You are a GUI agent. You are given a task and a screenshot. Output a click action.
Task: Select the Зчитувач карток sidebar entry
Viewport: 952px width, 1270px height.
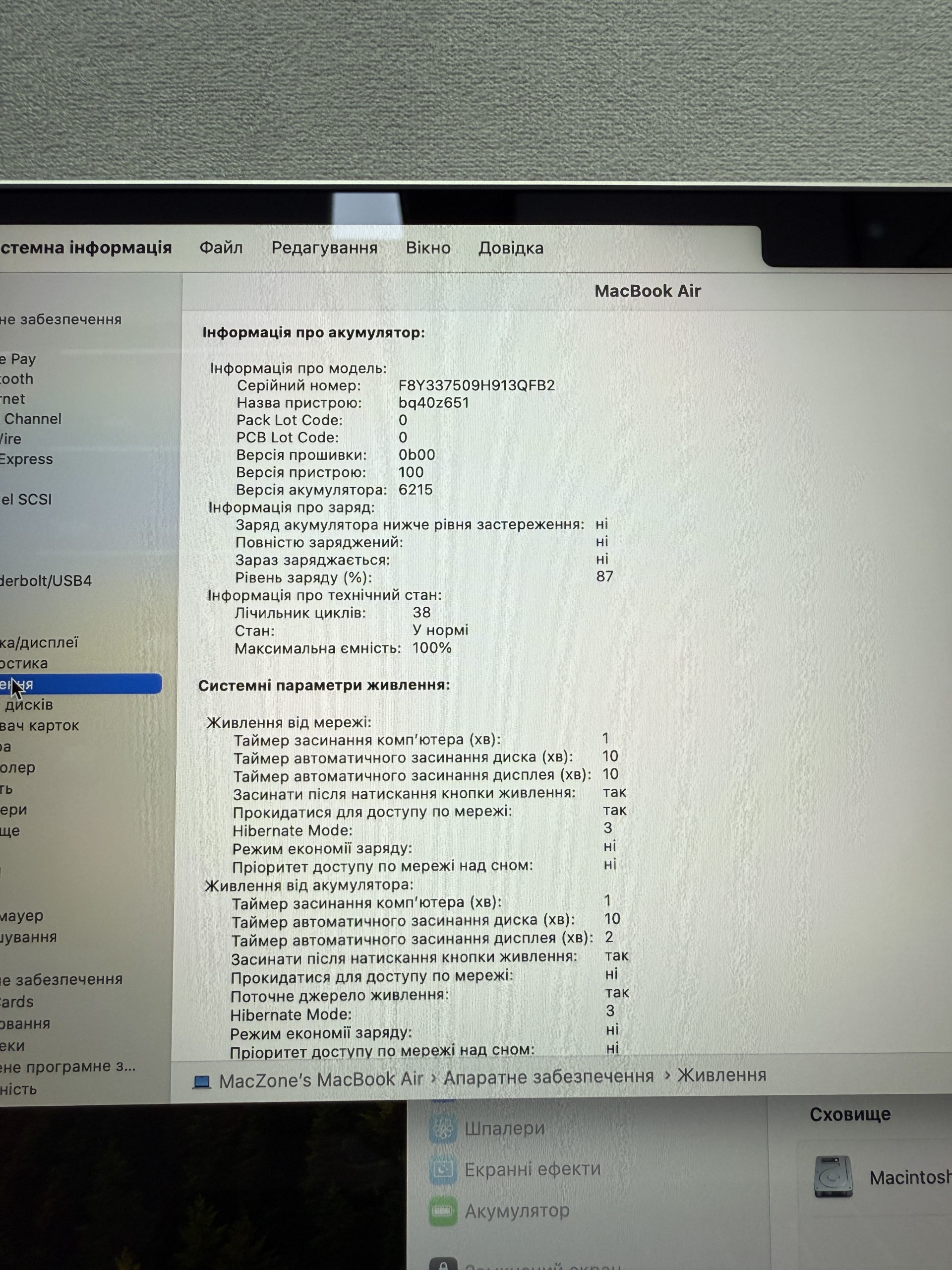(40, 725)
